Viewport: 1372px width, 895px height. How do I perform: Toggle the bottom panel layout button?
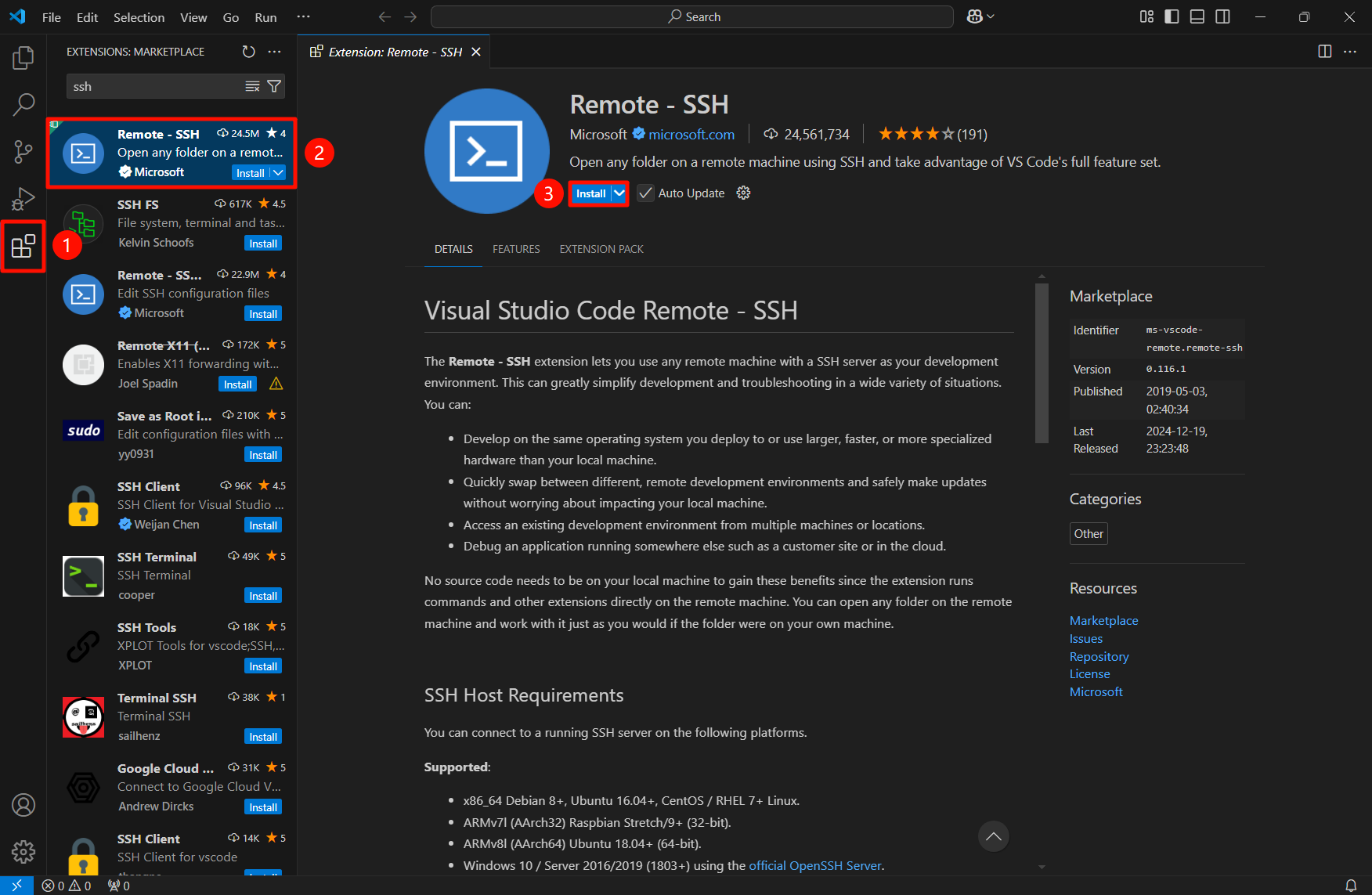click(1197, 16)
